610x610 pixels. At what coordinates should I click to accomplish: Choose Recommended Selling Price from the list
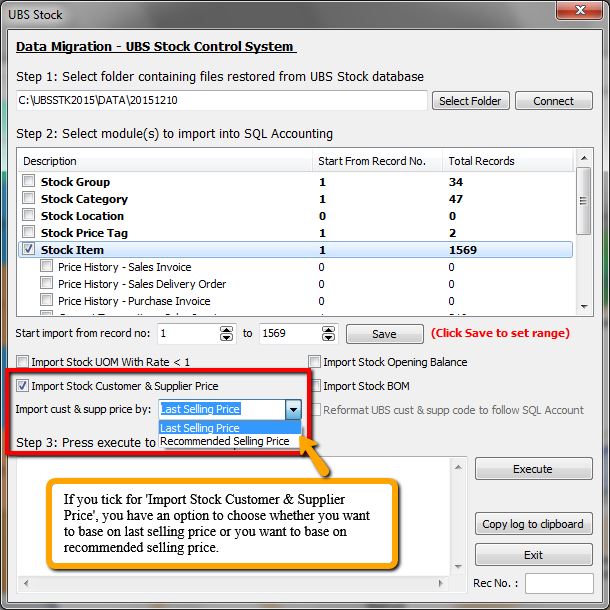click(x=225, y=441)
